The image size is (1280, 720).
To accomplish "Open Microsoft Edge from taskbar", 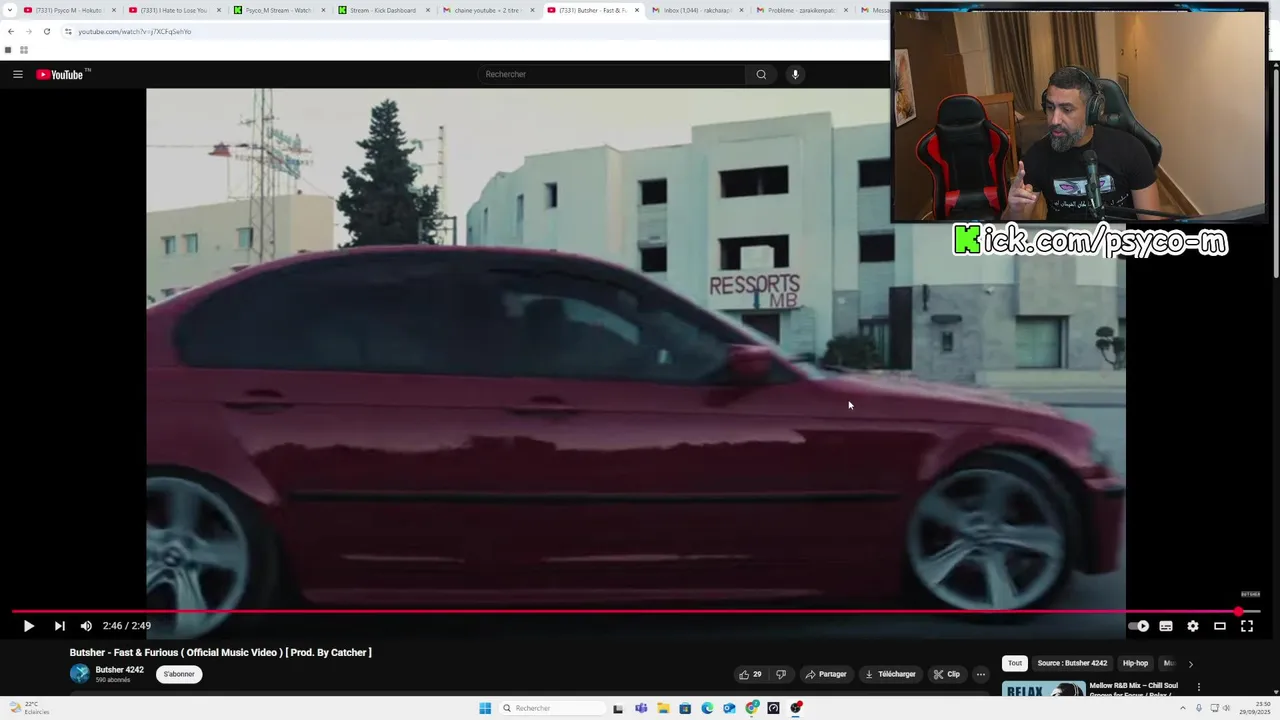I will [x=707, y=708].
